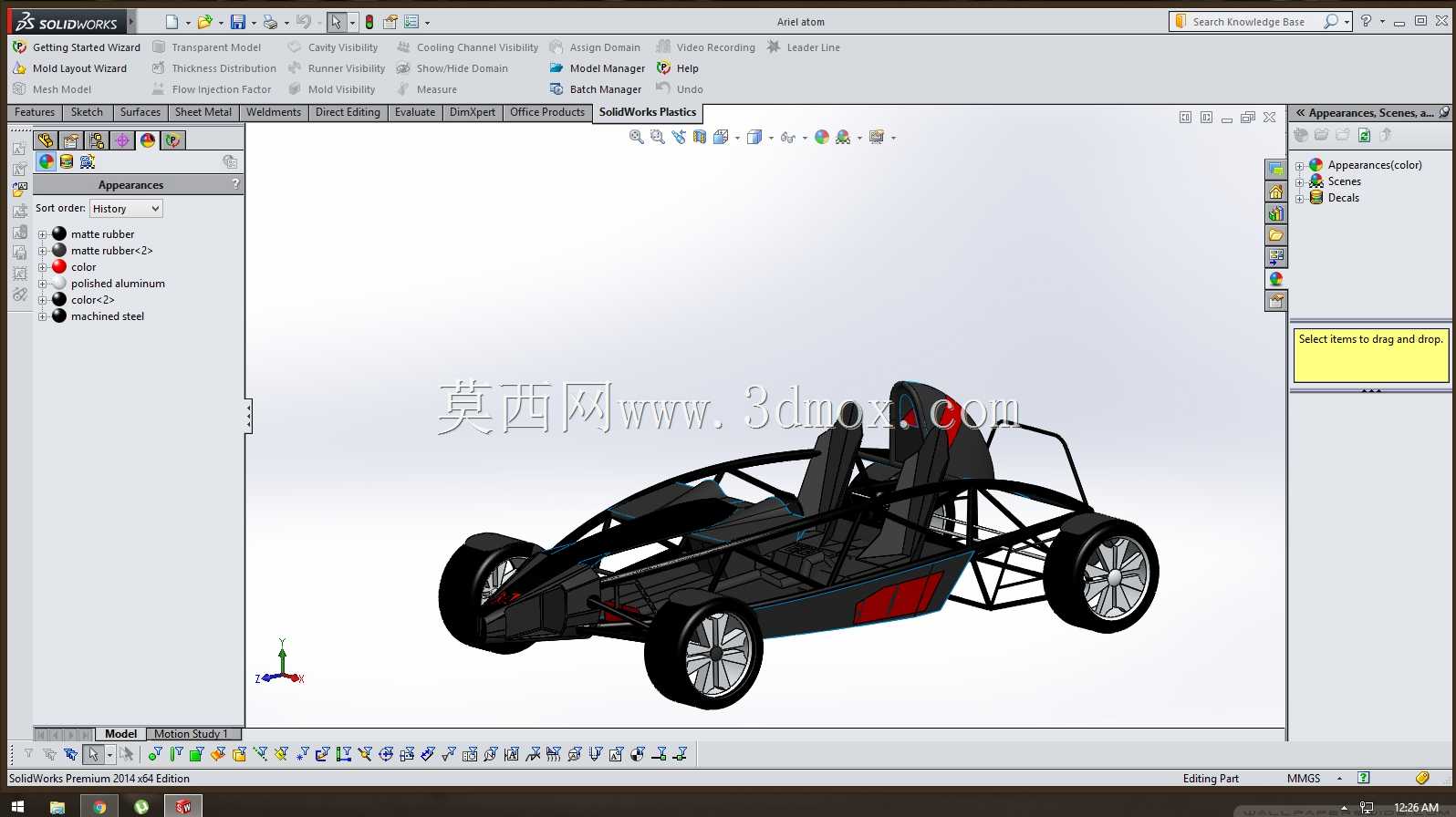
Task: Toggle the selection filter arrow mode
Action: coord(93,754)
